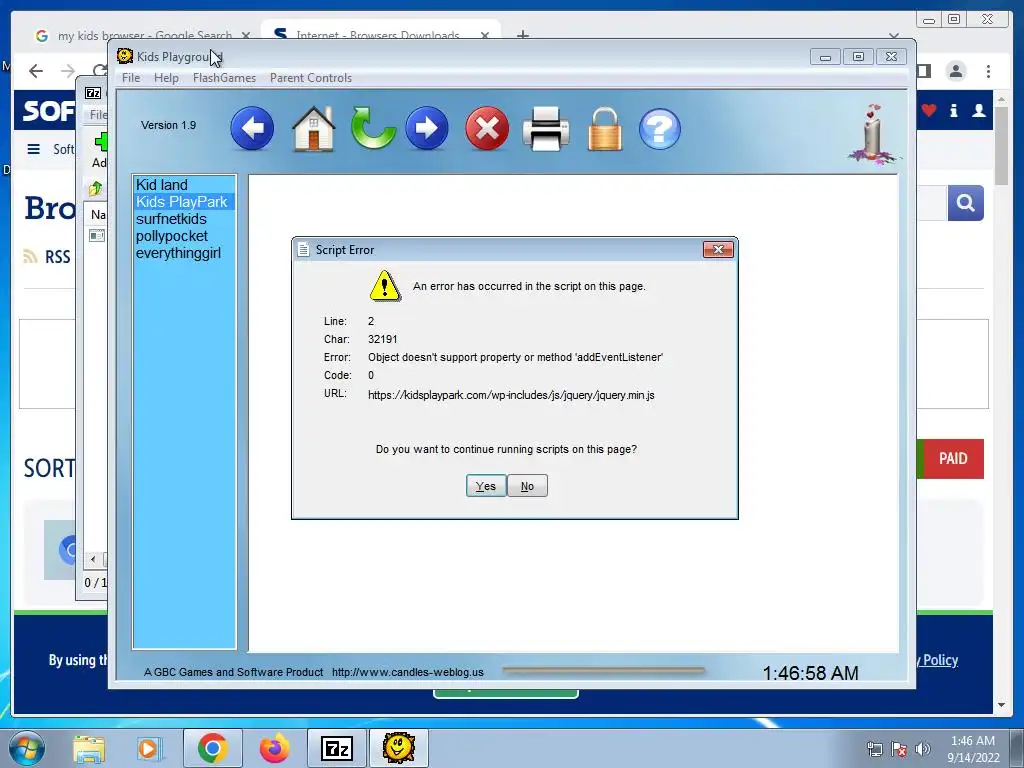Select everythinggirl in the site list
Screen dimensions: 1024x768
pos(184,253)
